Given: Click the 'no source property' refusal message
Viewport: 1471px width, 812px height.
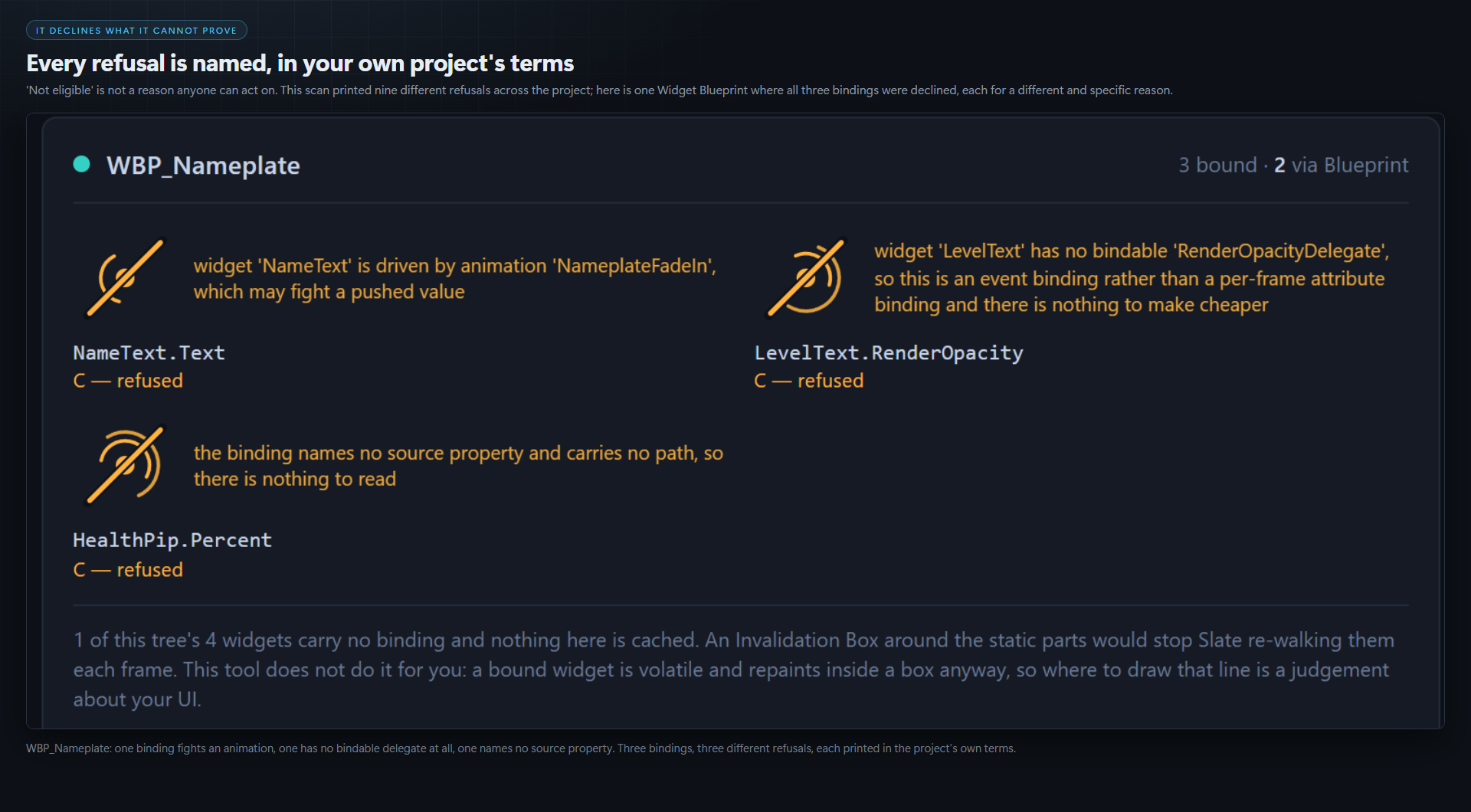Looking at the screenshot, I should tap(458, 466).
